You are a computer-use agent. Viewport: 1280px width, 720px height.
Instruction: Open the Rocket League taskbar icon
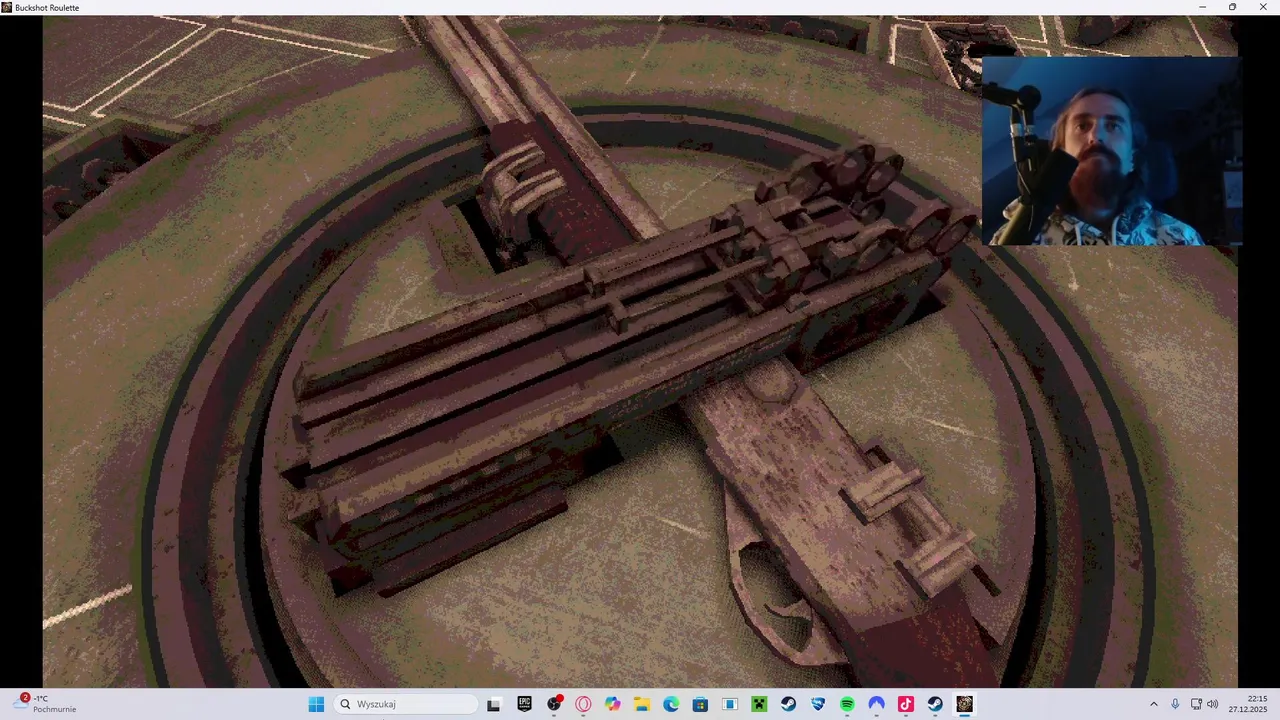pyautogui.click(x=818, y=704)
